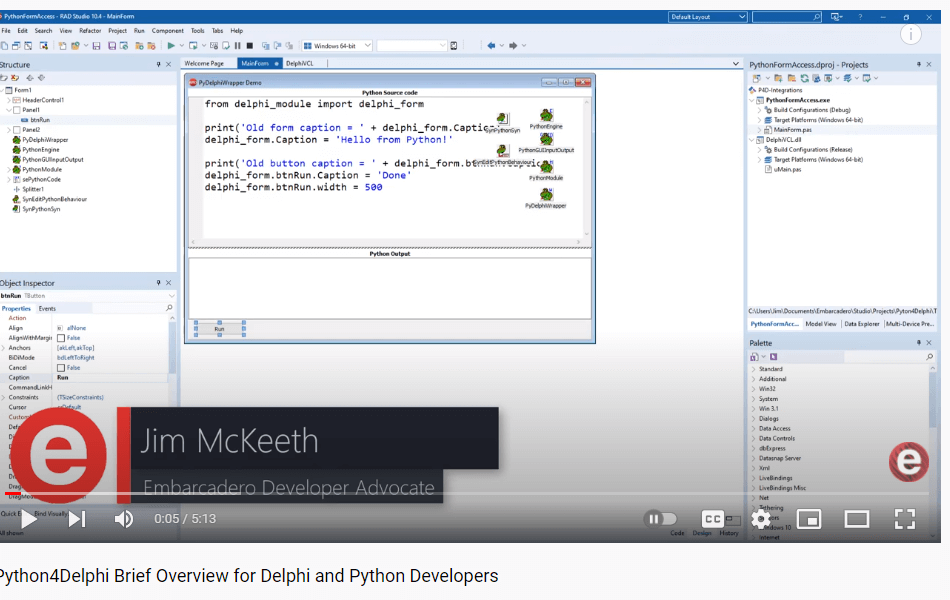Expand the Anchors property
The width and height of the screenshot is (950, 600).
(x=4, y=348)
